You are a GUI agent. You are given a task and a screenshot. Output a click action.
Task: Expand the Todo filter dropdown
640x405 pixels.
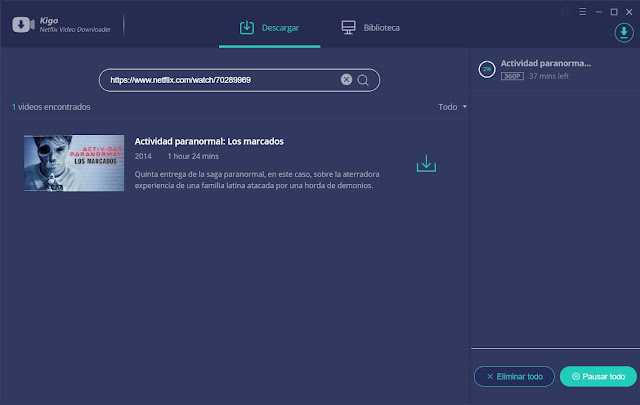point(452,107)
